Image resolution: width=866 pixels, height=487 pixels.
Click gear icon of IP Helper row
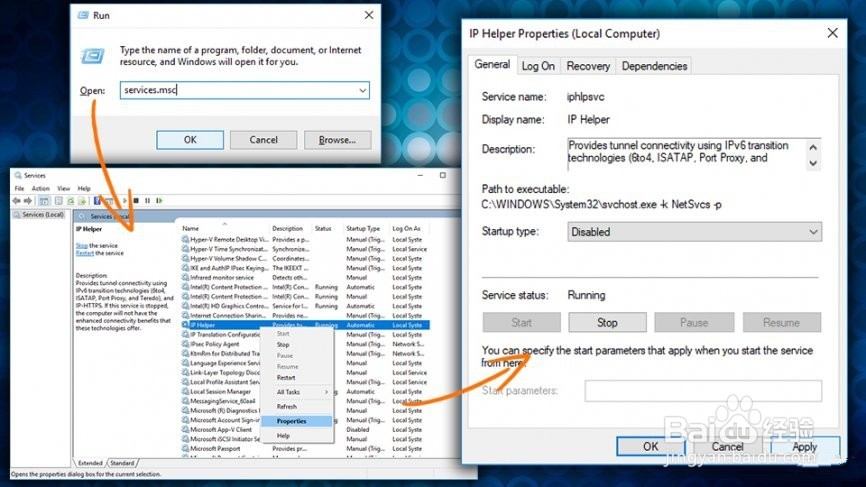[x=185, y=325]
